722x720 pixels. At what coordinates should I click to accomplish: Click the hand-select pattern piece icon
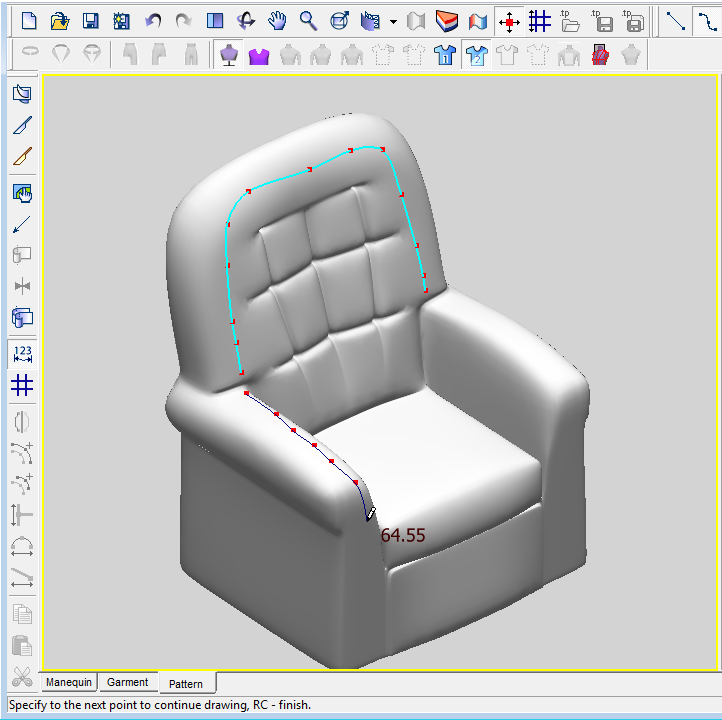click(x=22, y=193)
